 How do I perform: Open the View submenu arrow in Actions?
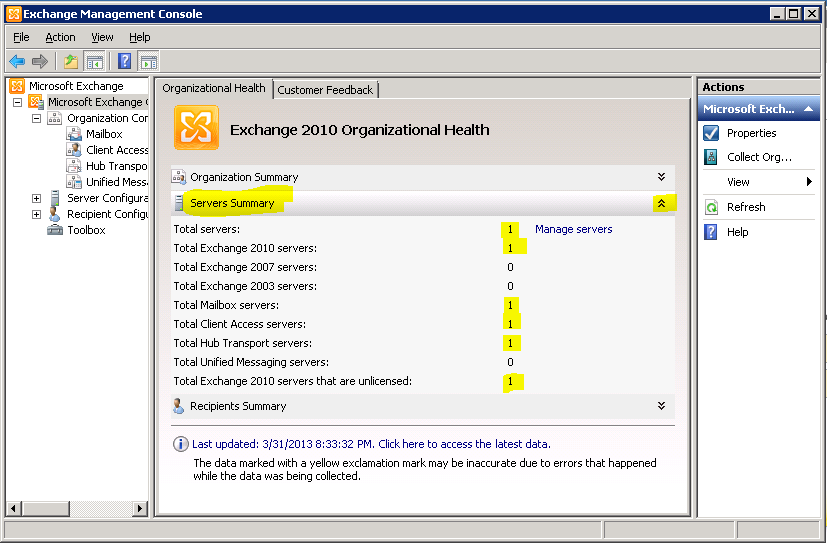click(x=809, y=182)
